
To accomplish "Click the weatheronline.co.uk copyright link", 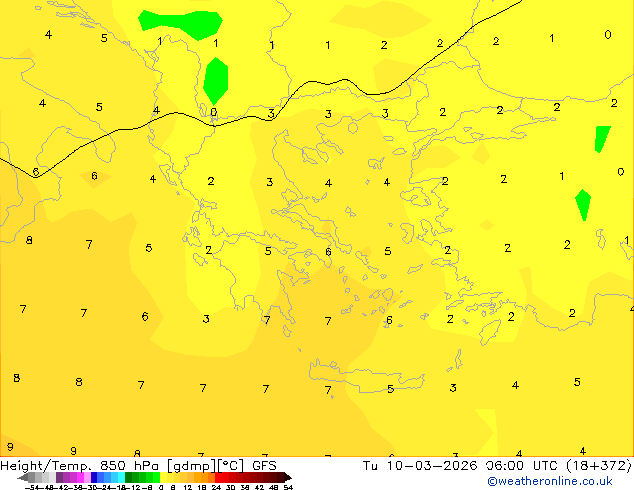I will coord(550,481).
